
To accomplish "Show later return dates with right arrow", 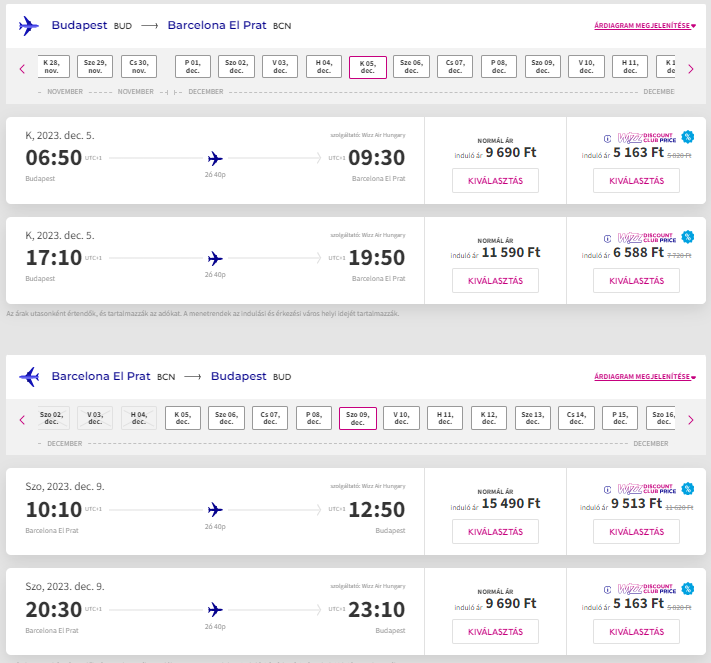I will pos(691,420).
